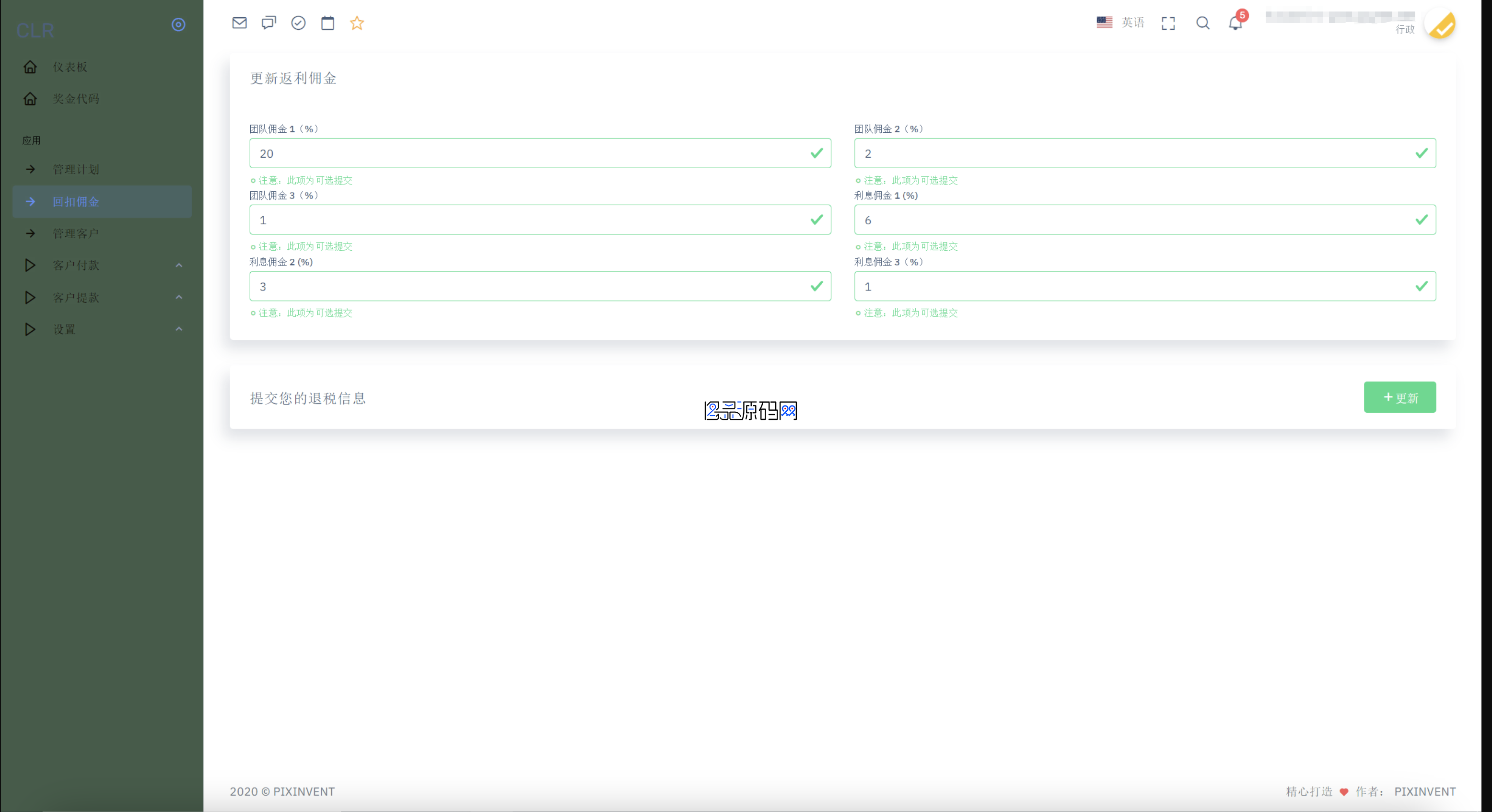Click green checkmark in 利息佣金 3 field
The width and height of the screenshot is (1492, 812).
tap(1422, 286)
